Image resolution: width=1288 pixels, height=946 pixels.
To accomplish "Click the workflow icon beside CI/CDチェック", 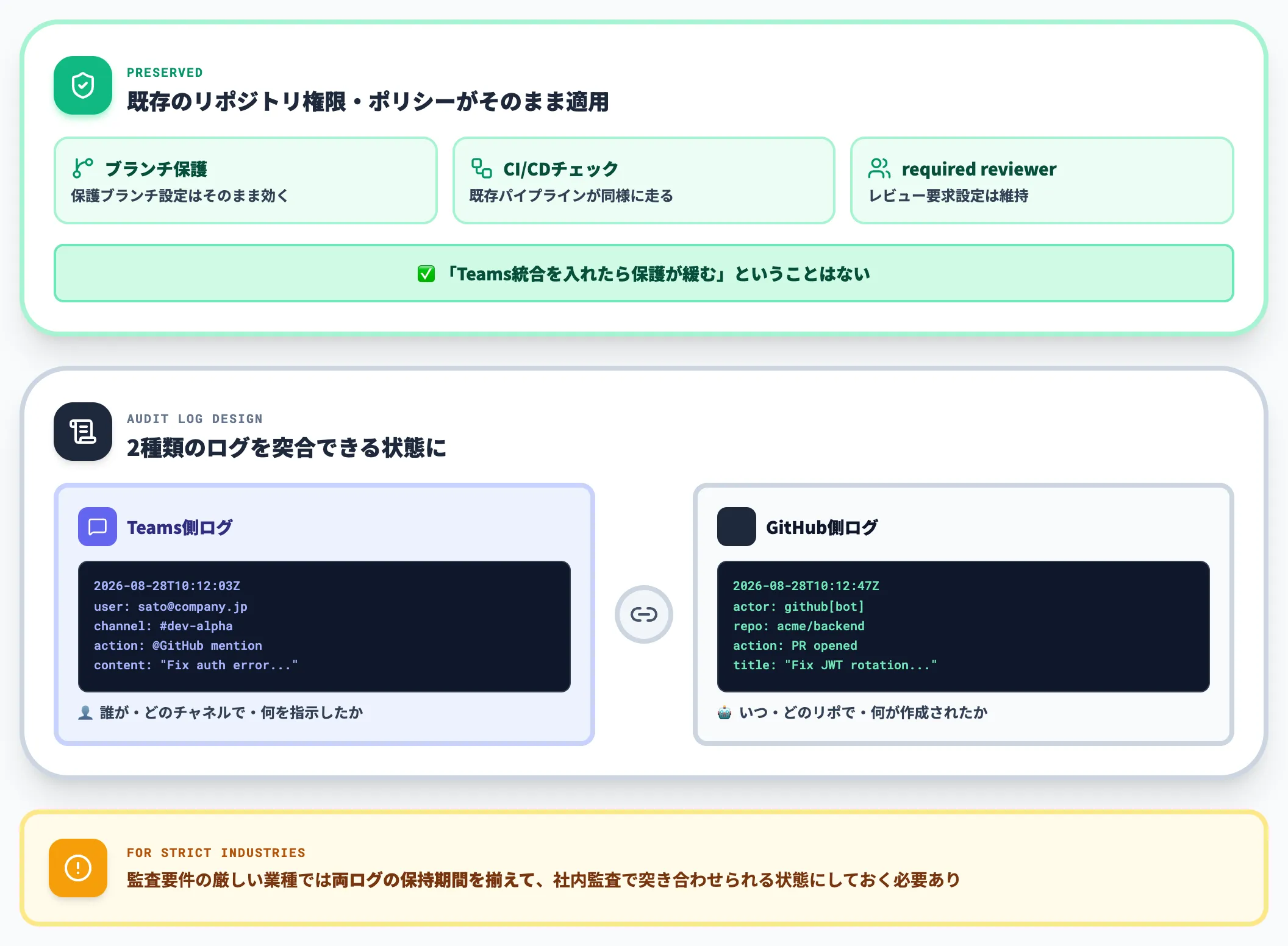I will [x=481, y=168].
